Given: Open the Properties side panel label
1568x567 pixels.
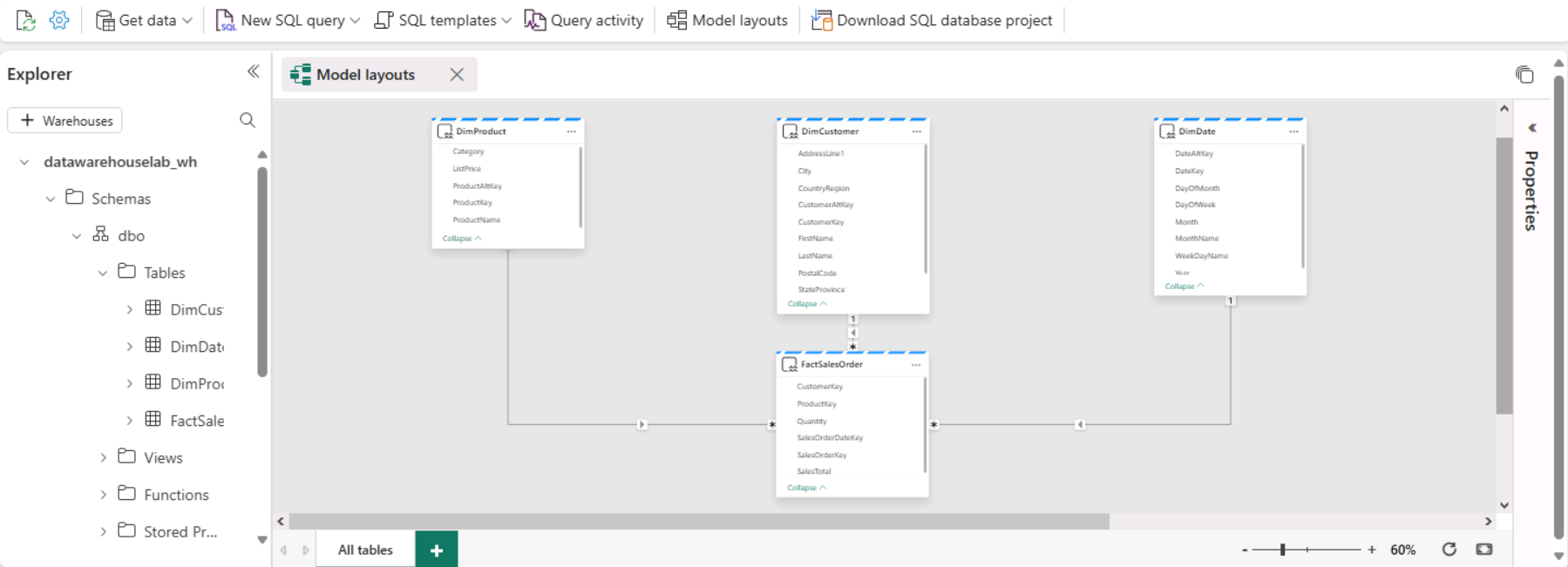Looking at the screenshot, I should (x=1531, y=191).
